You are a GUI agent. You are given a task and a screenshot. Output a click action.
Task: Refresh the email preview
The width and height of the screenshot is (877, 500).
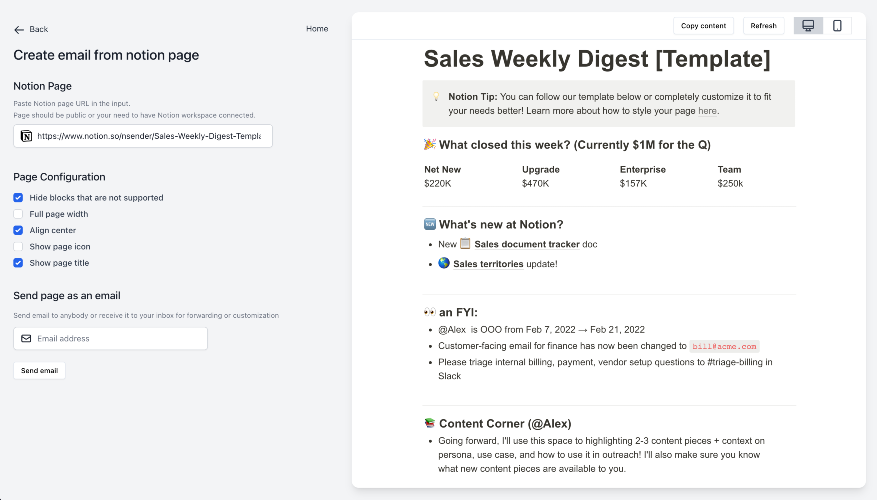pyautogui.click(x=763, y=26)
